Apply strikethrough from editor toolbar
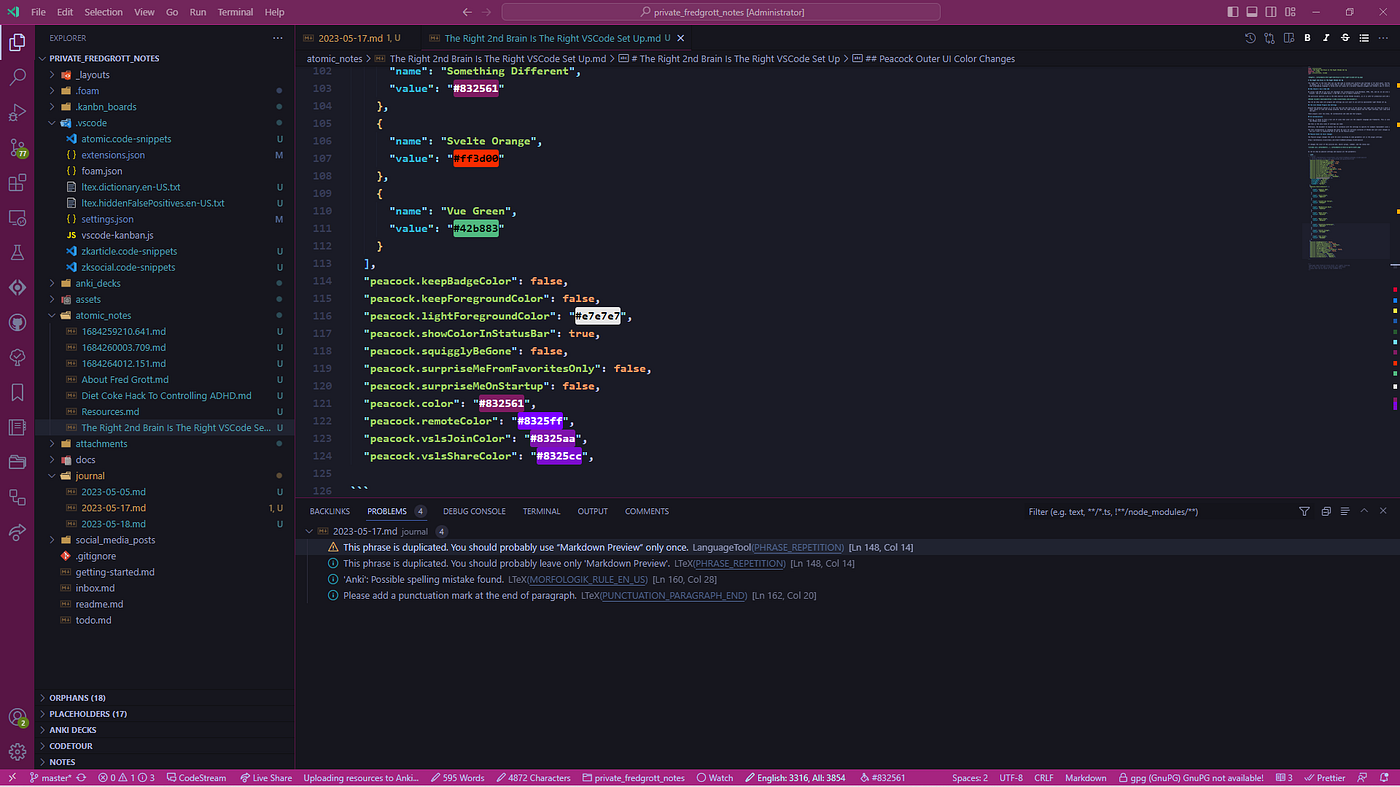 click(x=1345, y=38)
